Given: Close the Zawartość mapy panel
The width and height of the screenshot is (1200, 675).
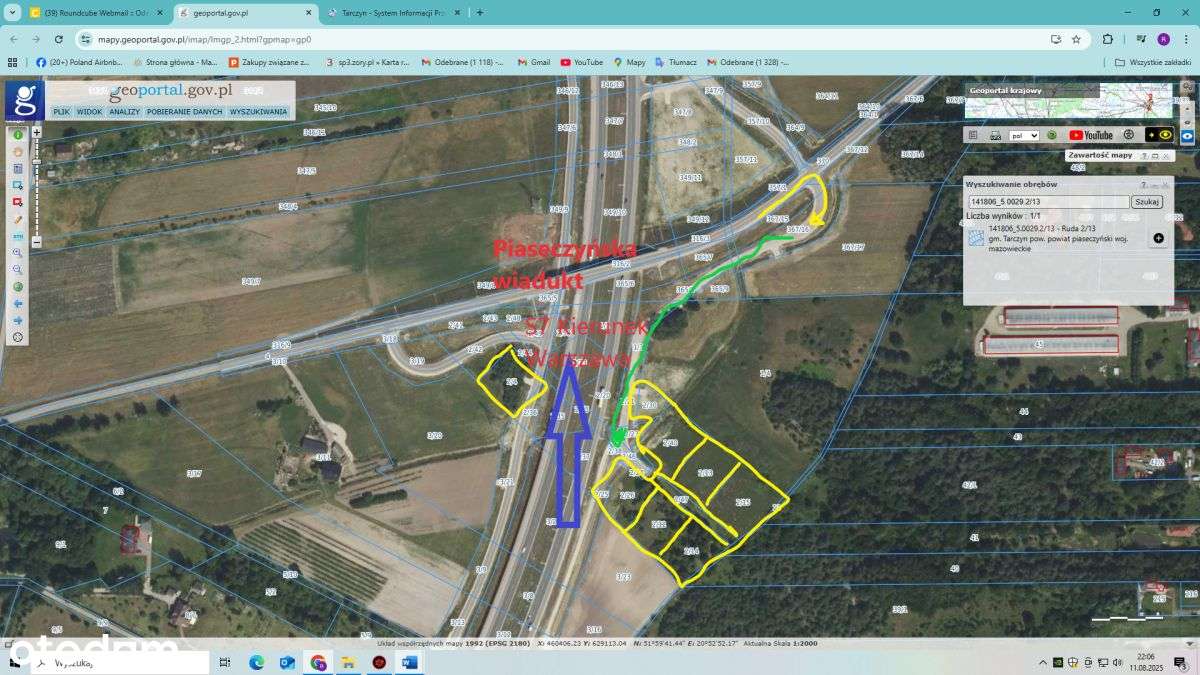Looking at the screenshot, I should [1165, 156].
